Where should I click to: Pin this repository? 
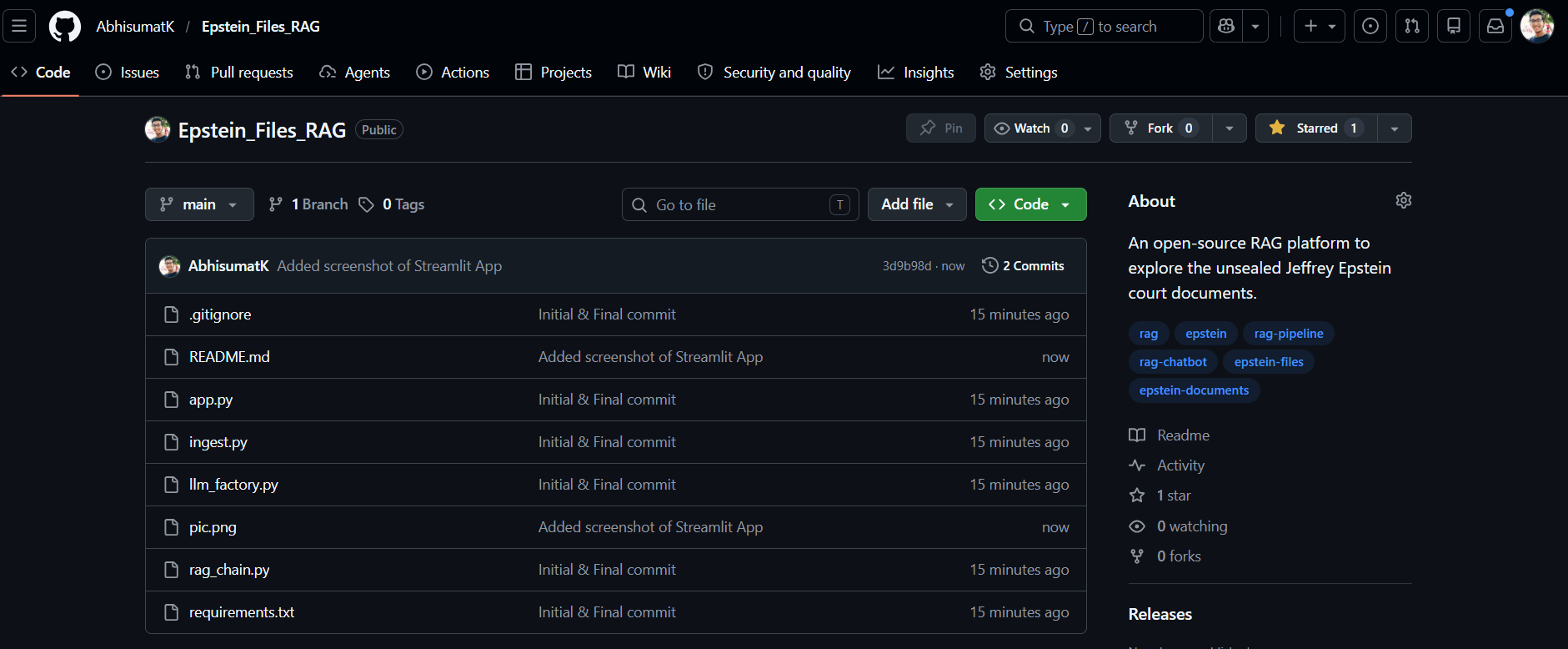(941, 128)
